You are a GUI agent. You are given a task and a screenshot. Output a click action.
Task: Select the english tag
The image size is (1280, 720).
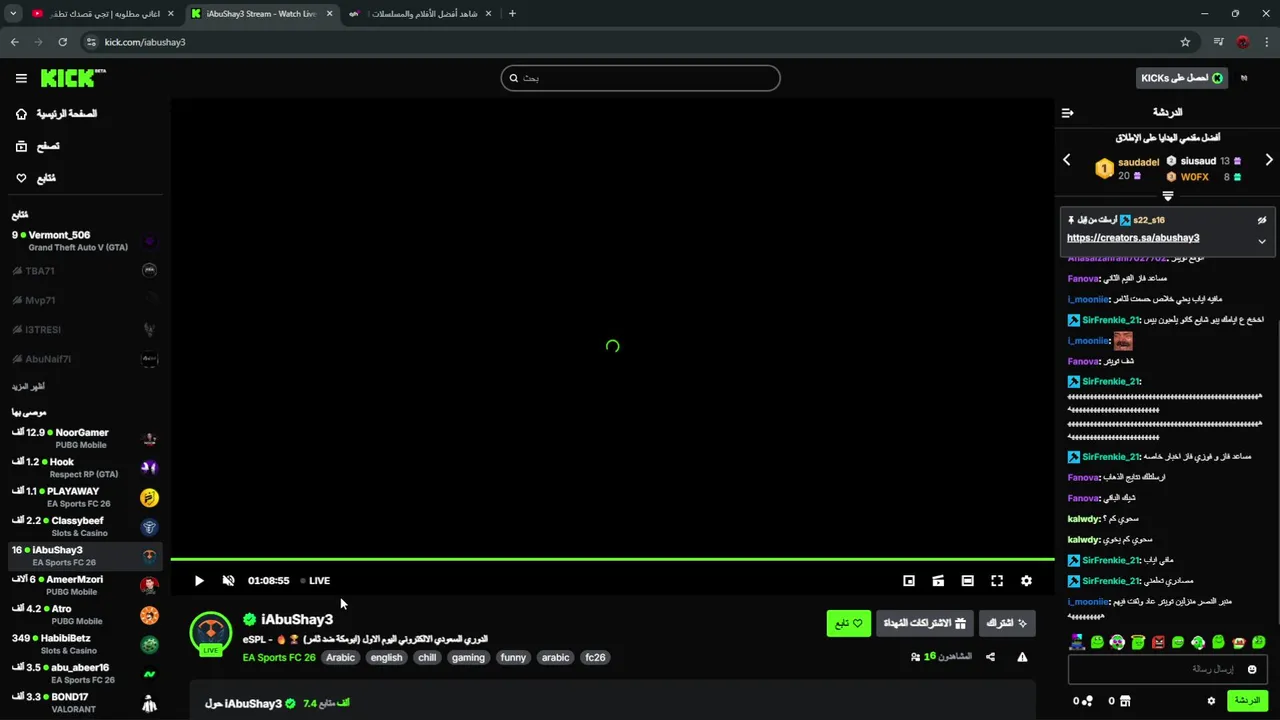386,657
